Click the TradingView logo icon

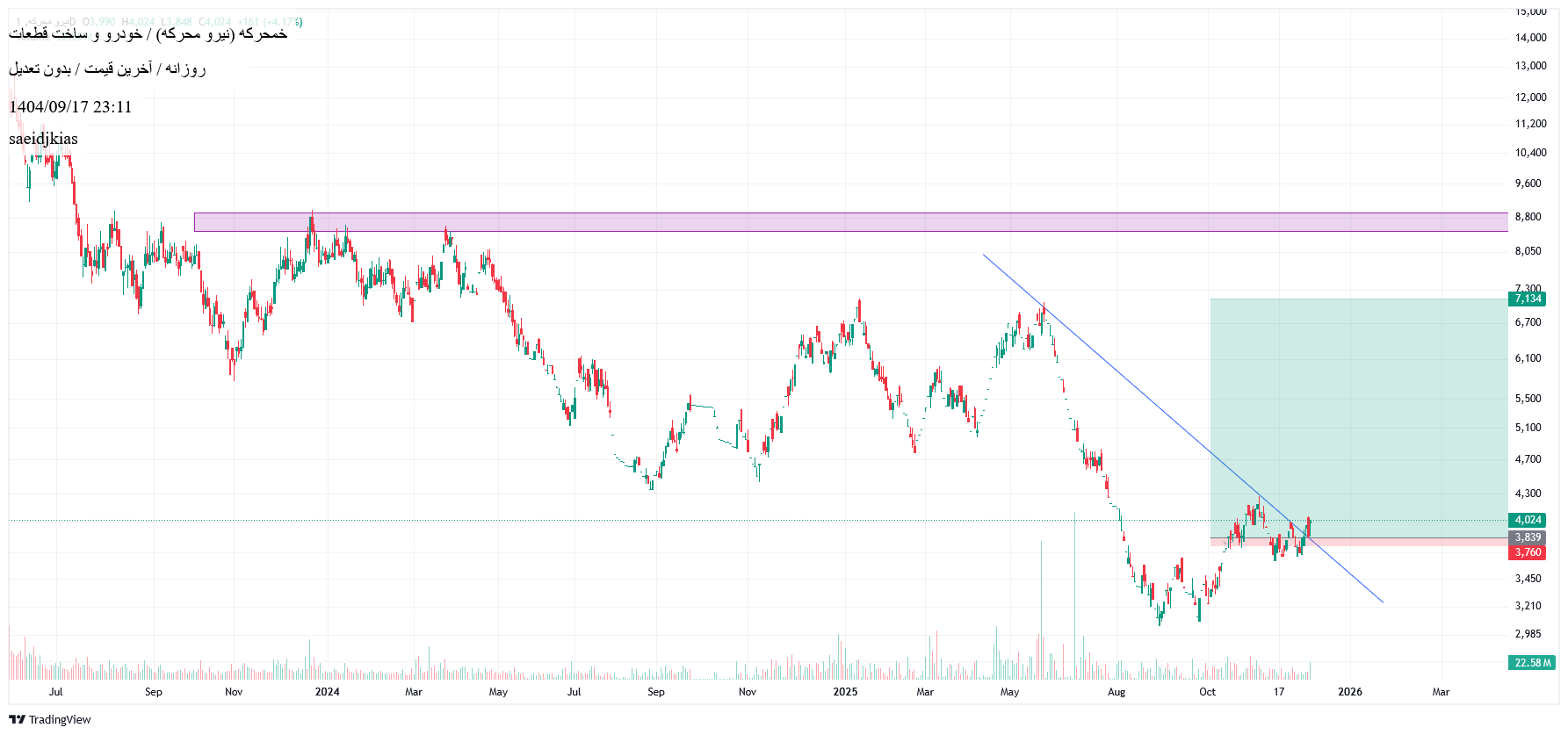[x=17, y=719]
